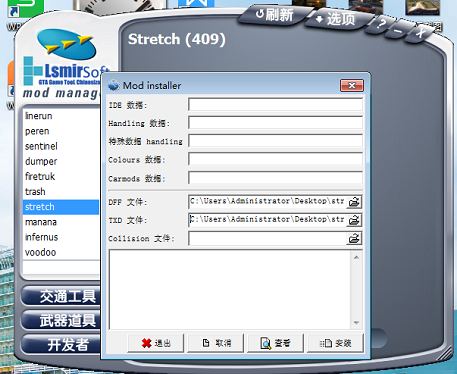This screenshot has width=457, height=374.
Task: Open the 交通工具 vehicles category
Action: click(x=61, y=296)
